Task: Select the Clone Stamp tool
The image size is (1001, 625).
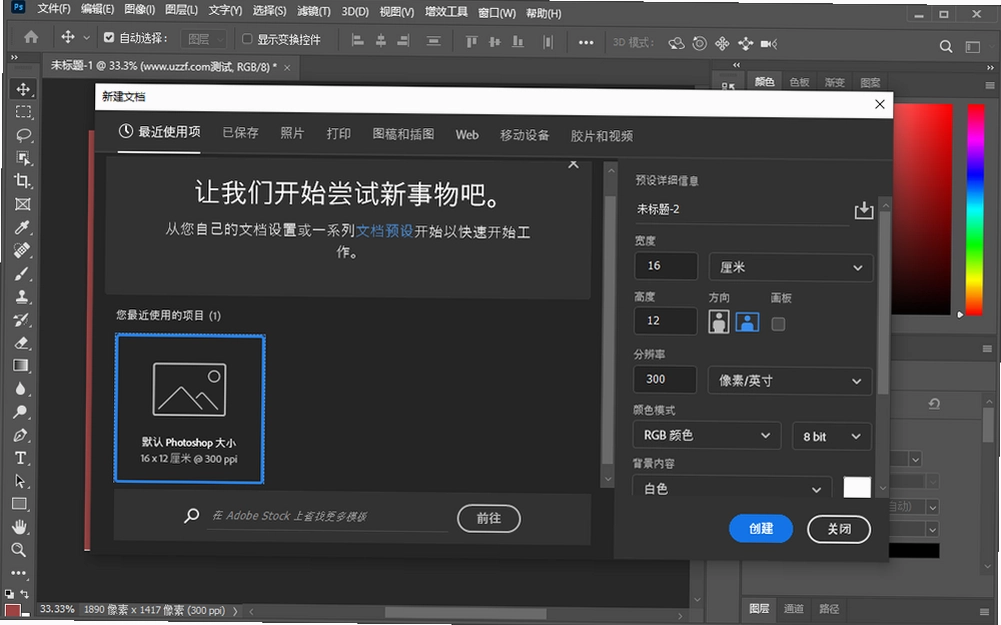Action: [22, 297]
